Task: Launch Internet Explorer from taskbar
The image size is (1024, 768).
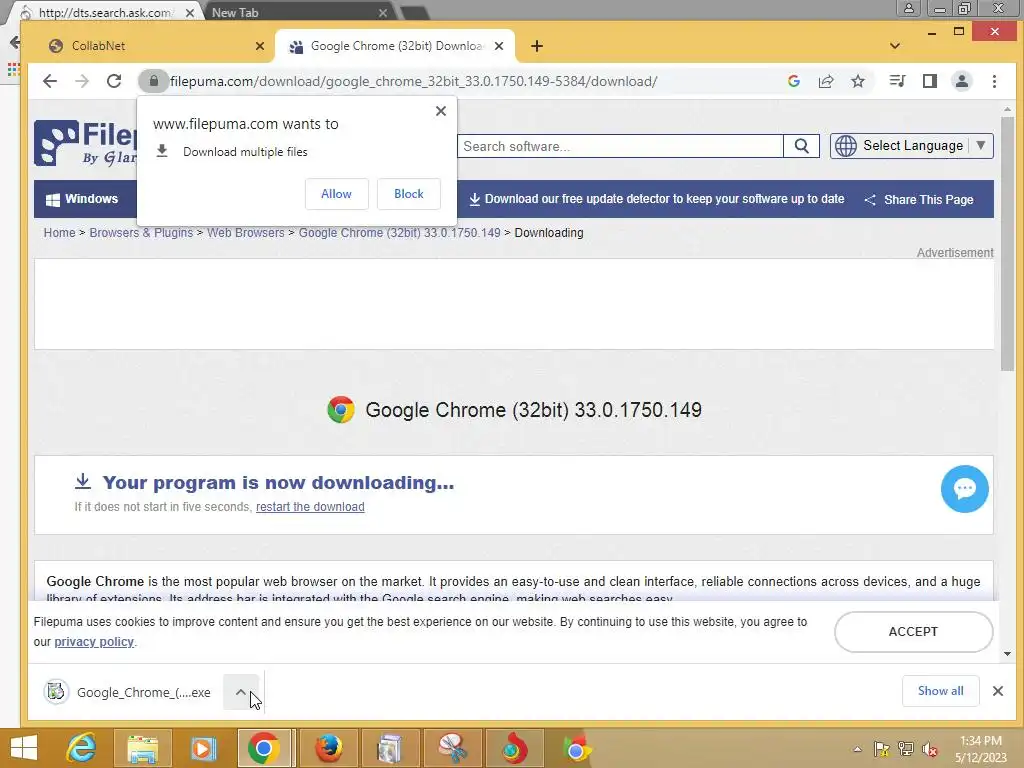Action: (x=82, y=748)
